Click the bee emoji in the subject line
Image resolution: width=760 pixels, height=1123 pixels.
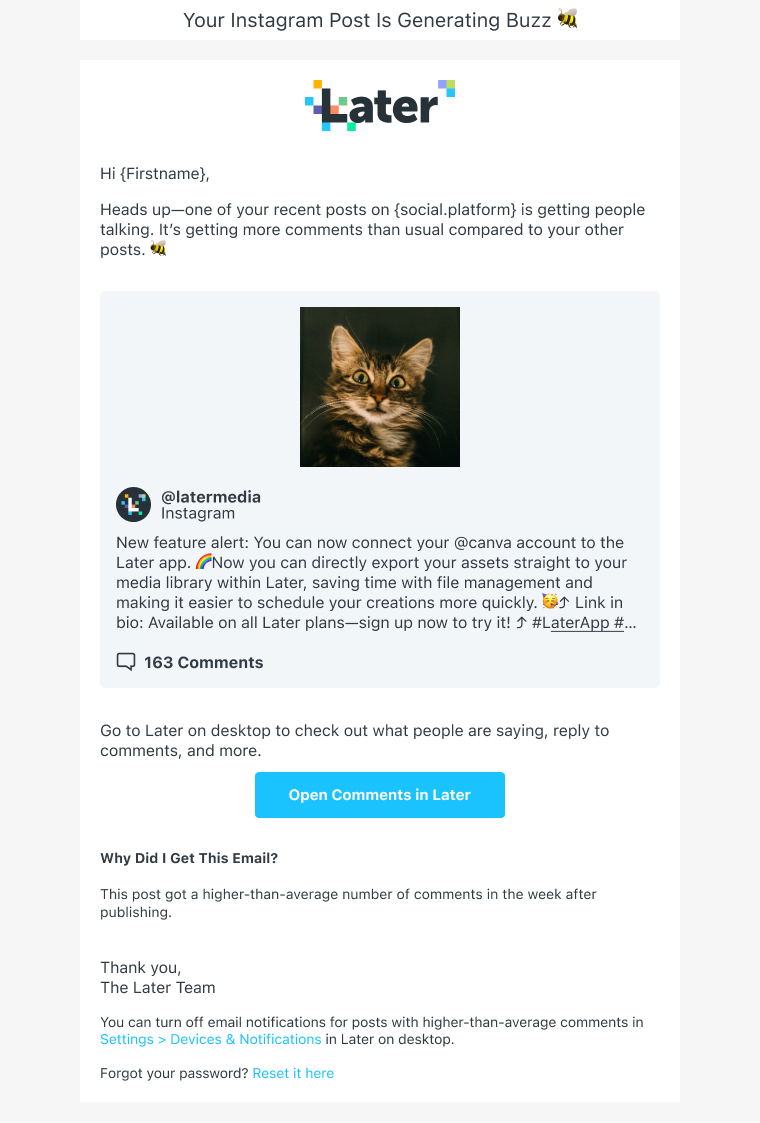[x=568, y=19]
